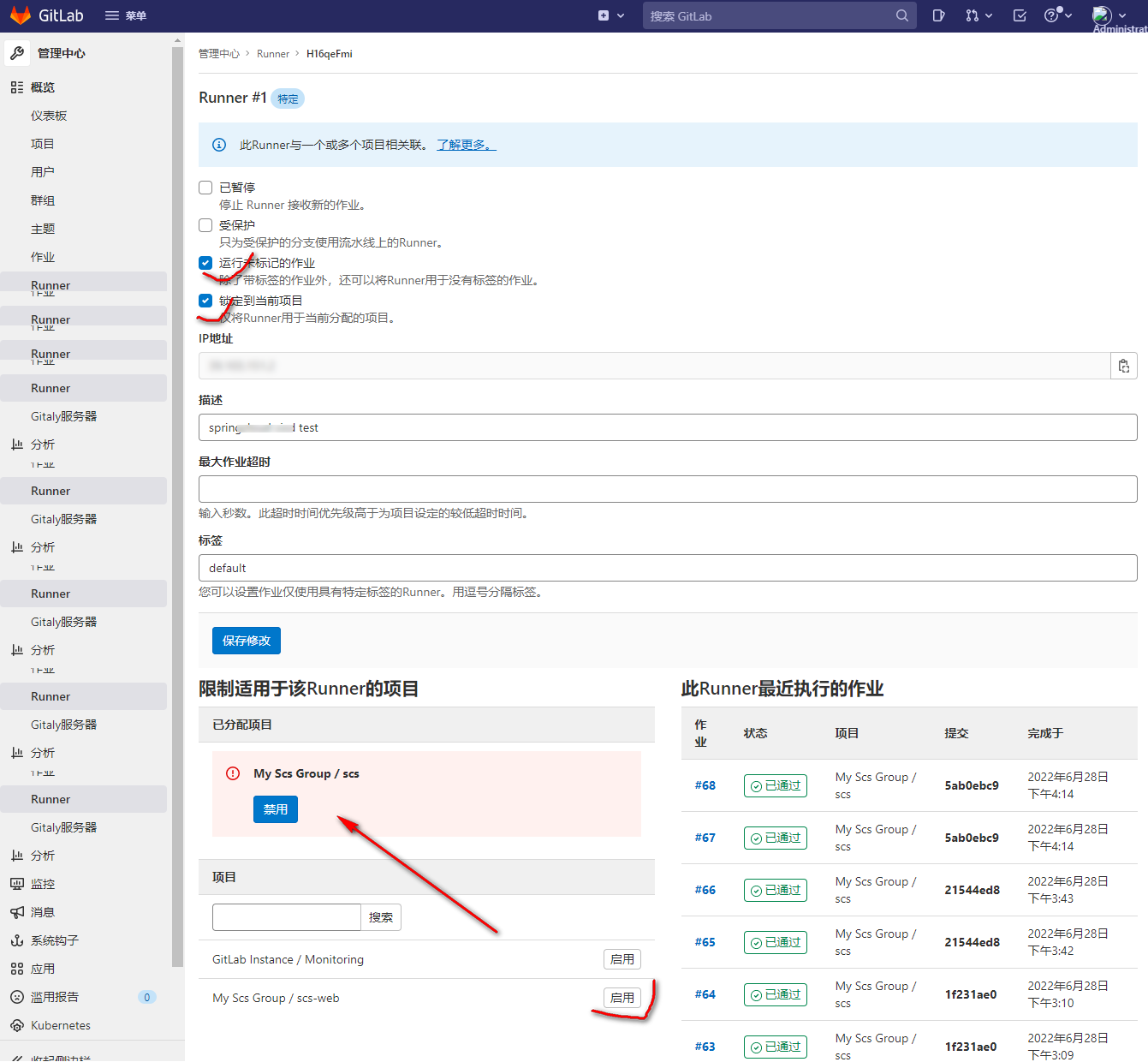
Task: Select the 监控 monitor icon in sidebar
Action: tap(17, 883)
